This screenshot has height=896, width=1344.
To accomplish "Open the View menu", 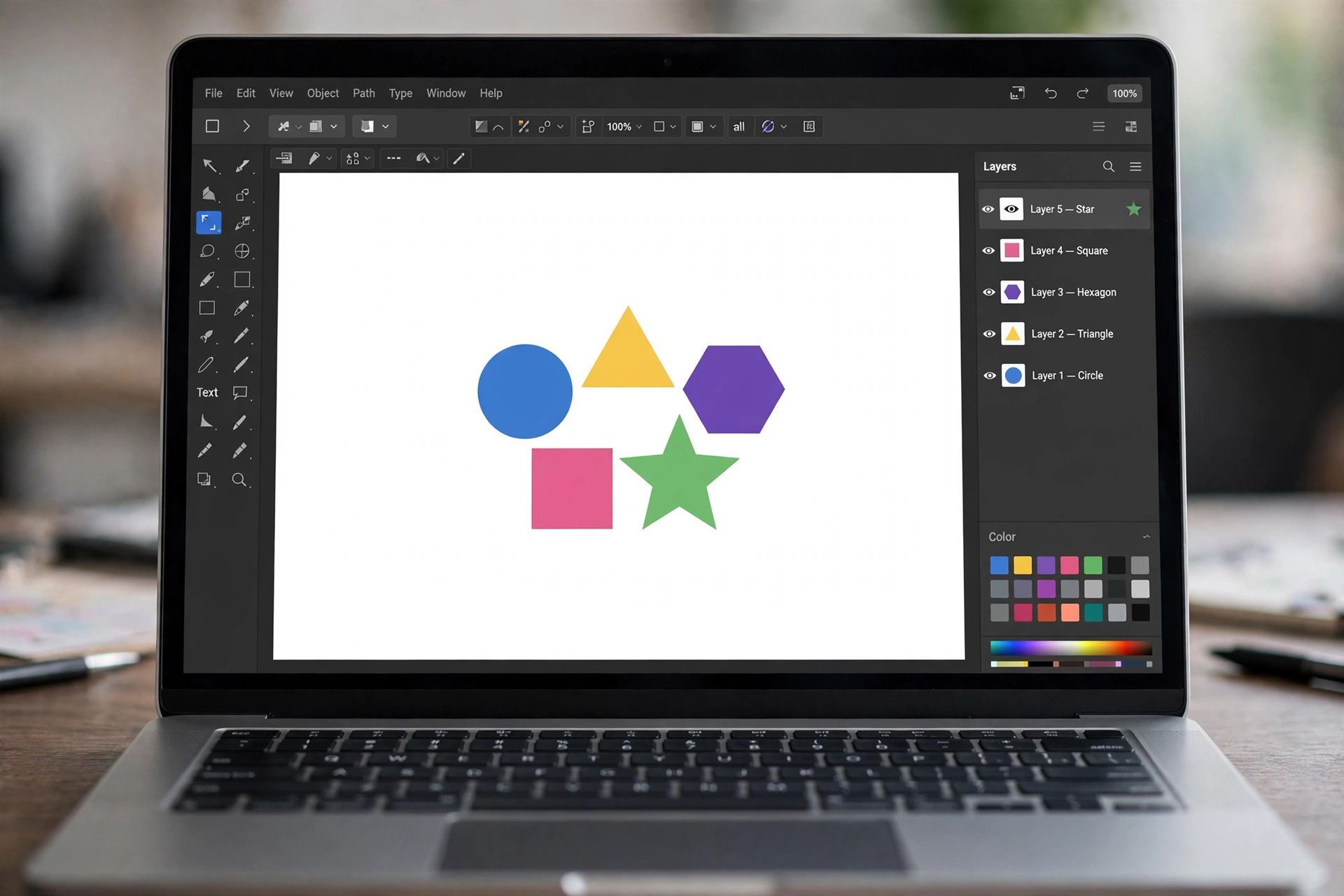I will tap(281, 93).
